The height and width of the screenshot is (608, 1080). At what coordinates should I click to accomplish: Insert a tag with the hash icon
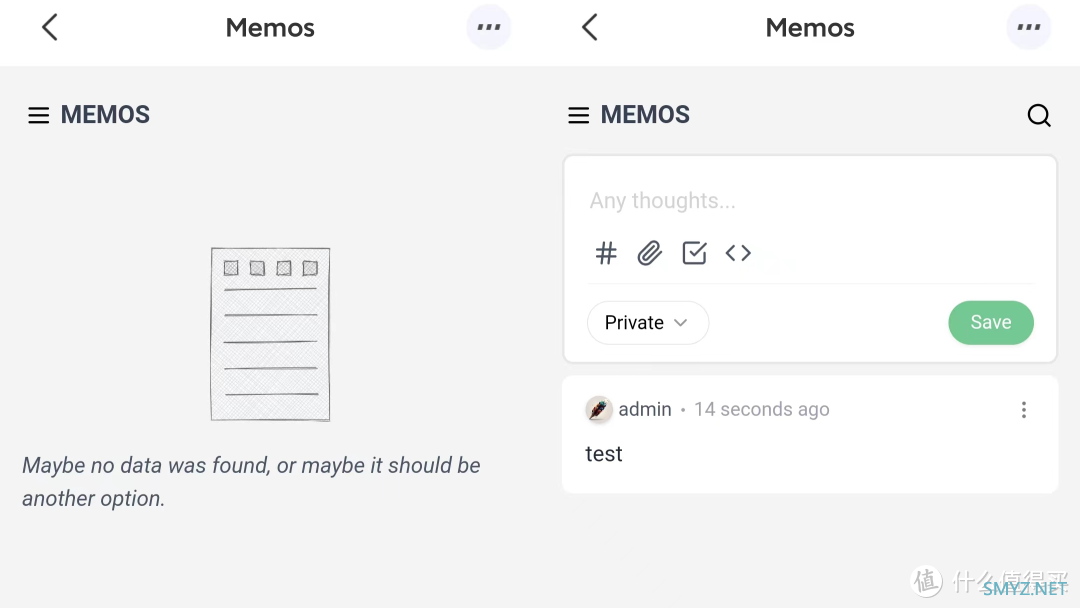[606, 253]
